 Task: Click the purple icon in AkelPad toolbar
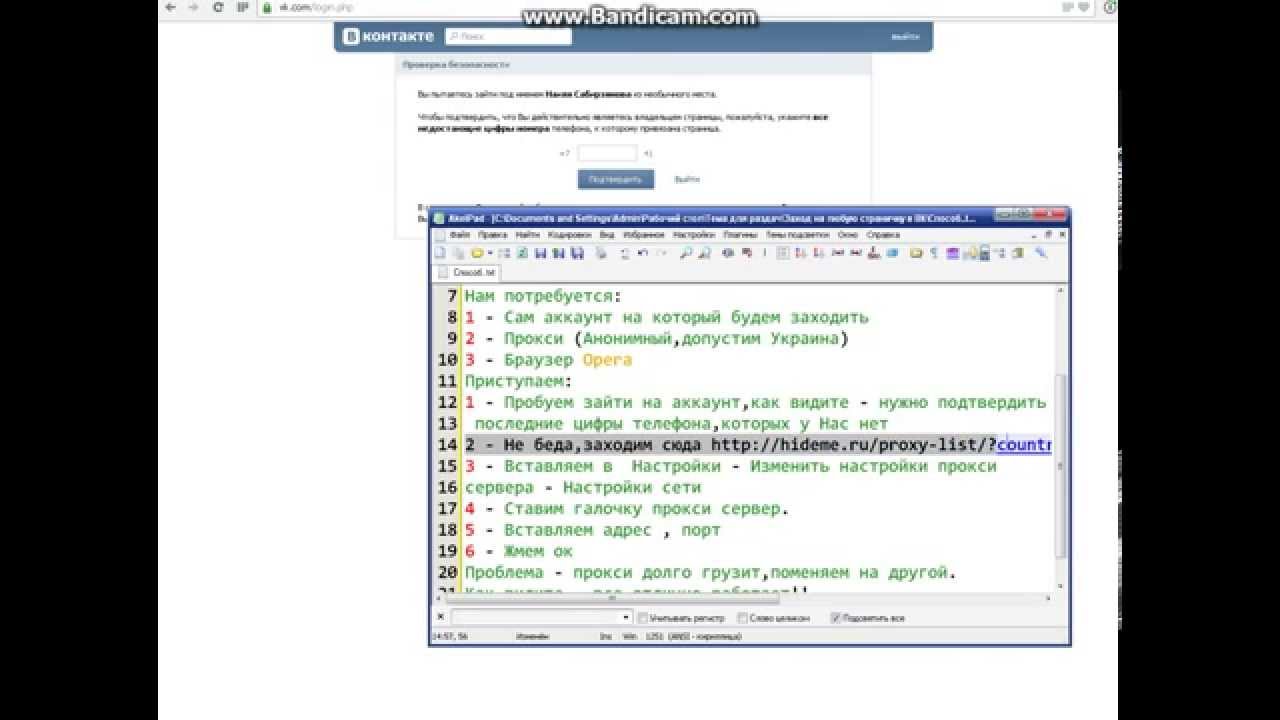(951, 254)
